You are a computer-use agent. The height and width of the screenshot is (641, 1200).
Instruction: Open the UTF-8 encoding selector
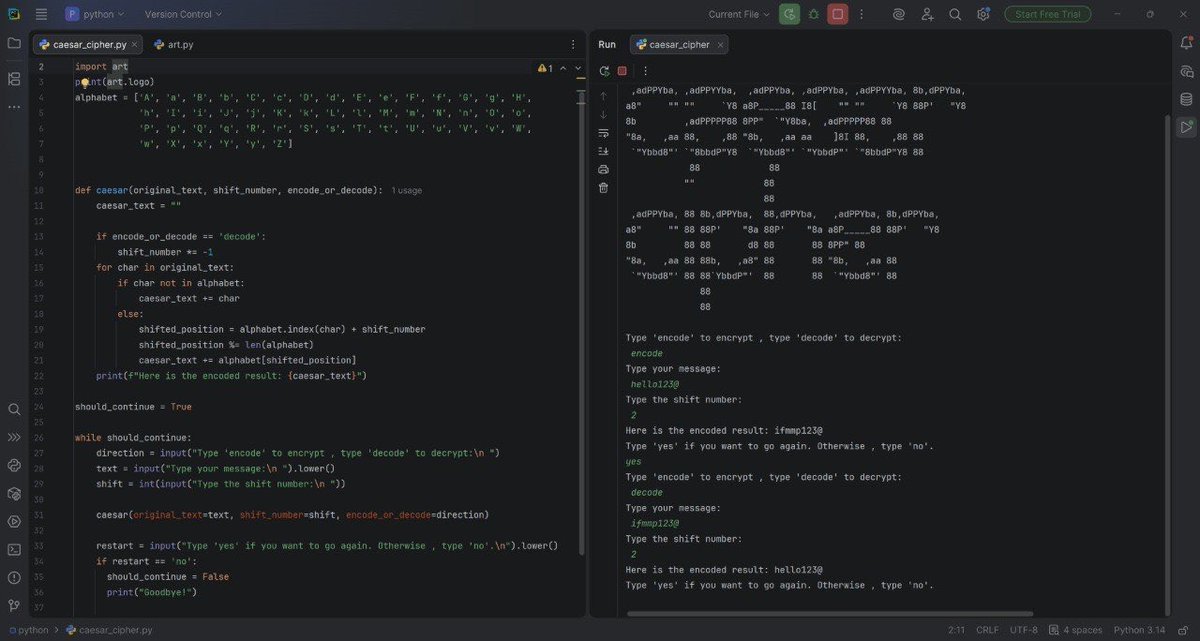(1024, 630)
